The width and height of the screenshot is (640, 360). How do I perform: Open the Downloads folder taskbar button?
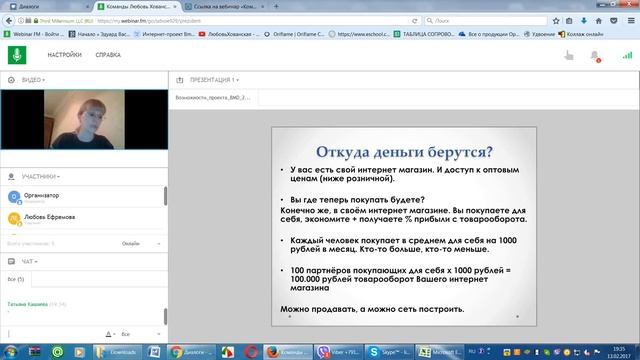tap(117, 352)
